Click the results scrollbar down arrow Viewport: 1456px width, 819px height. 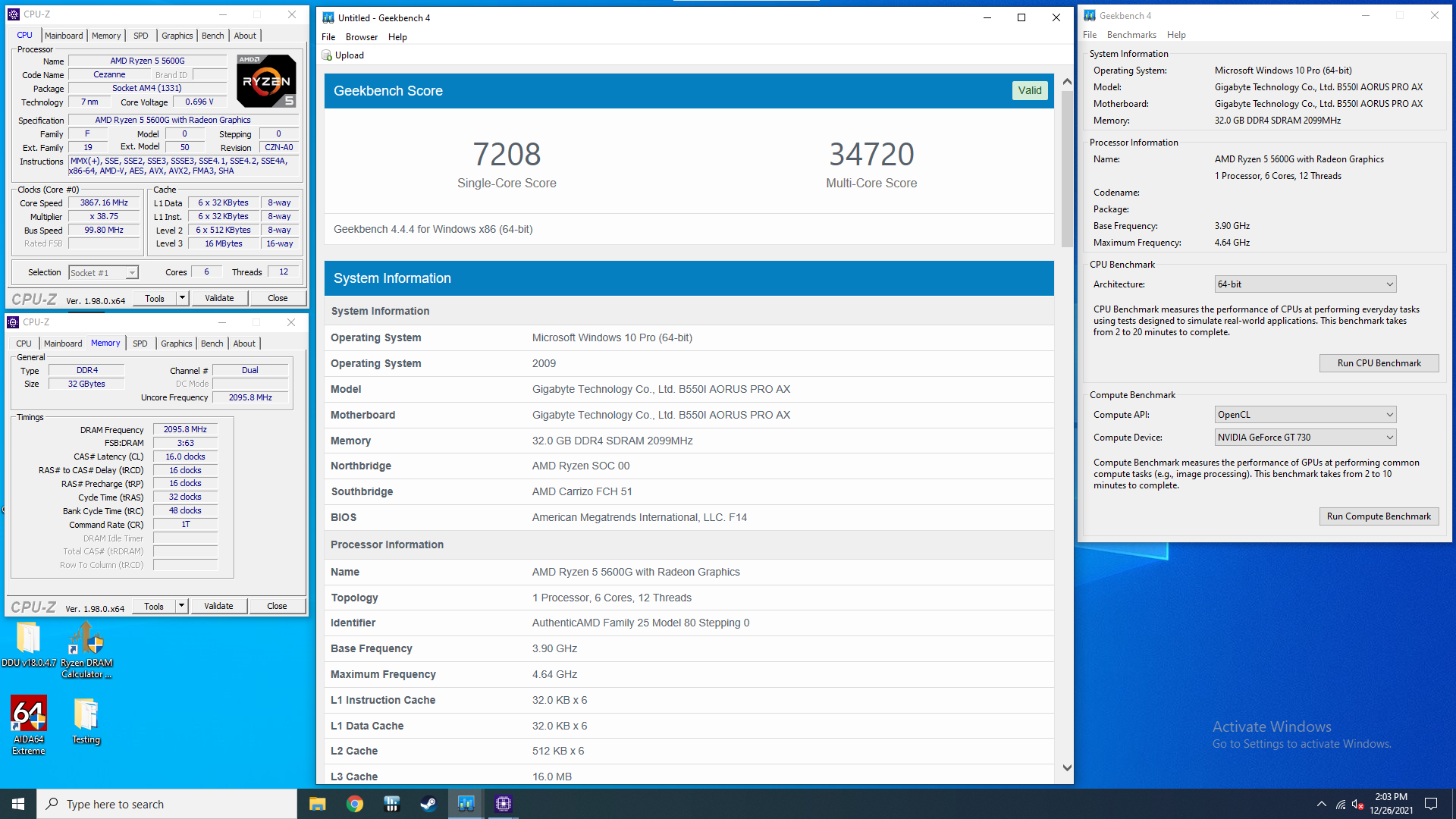pos(1067,768)
